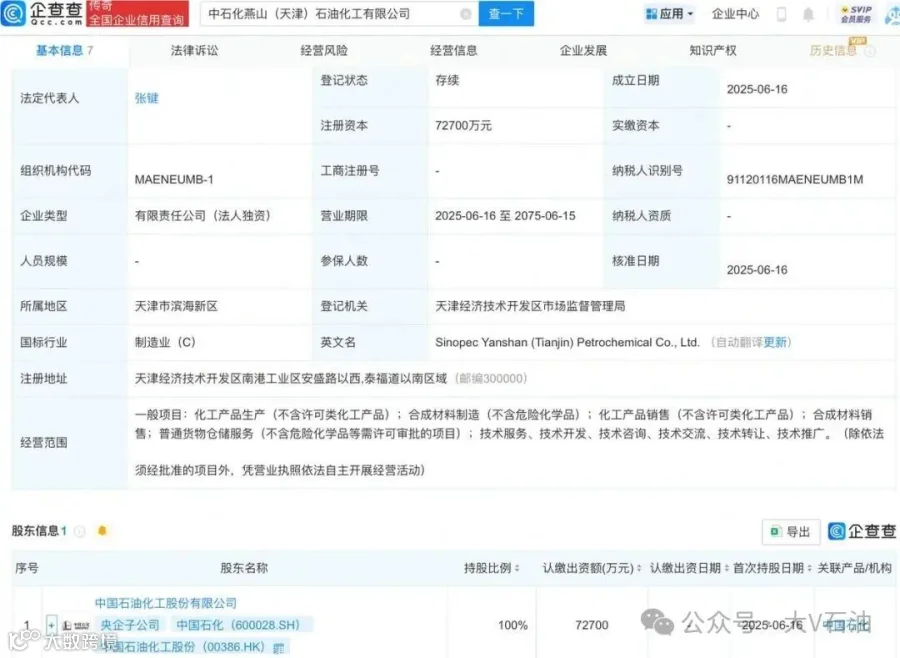Click the 中国石油化工股份 (00386.HK) tag
The height and width of the screenshot is (658, 900).
click(x=191, y=647)
